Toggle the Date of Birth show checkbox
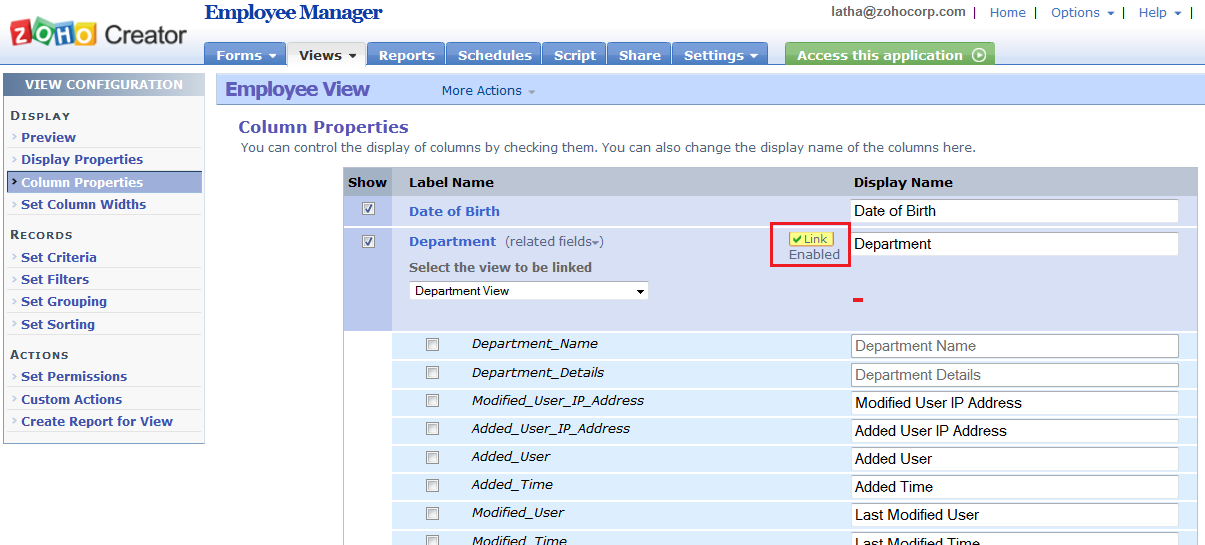 [x=368, y=210]
